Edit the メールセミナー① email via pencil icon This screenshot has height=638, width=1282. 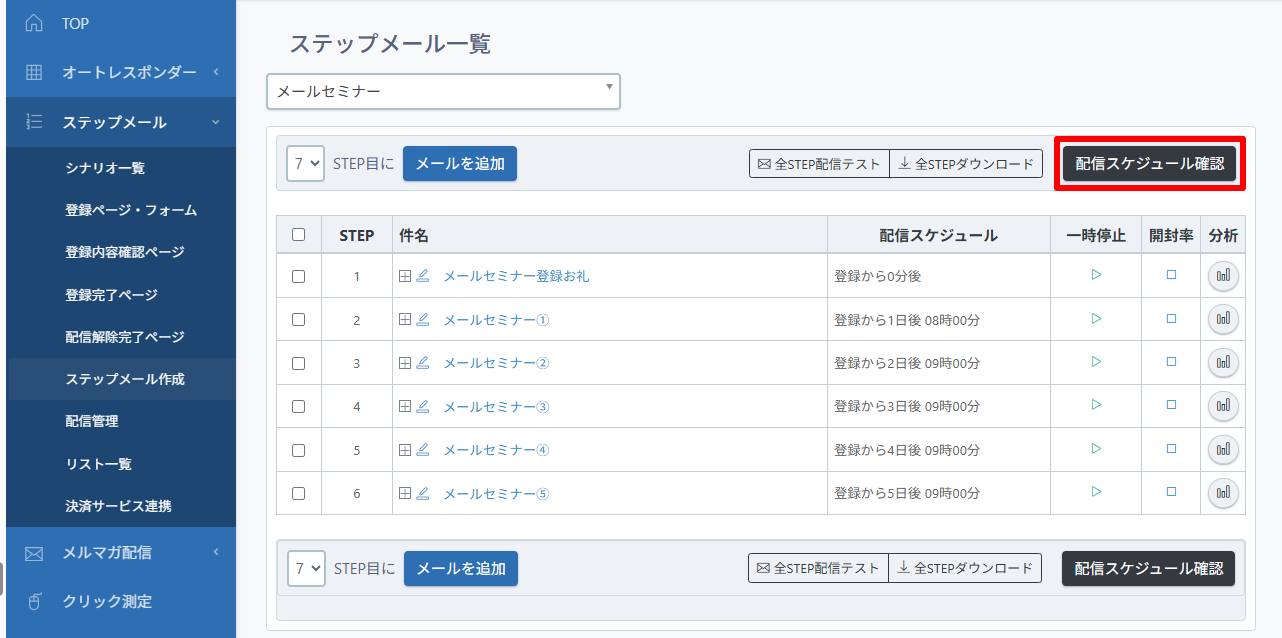click(x=423, y=319)
